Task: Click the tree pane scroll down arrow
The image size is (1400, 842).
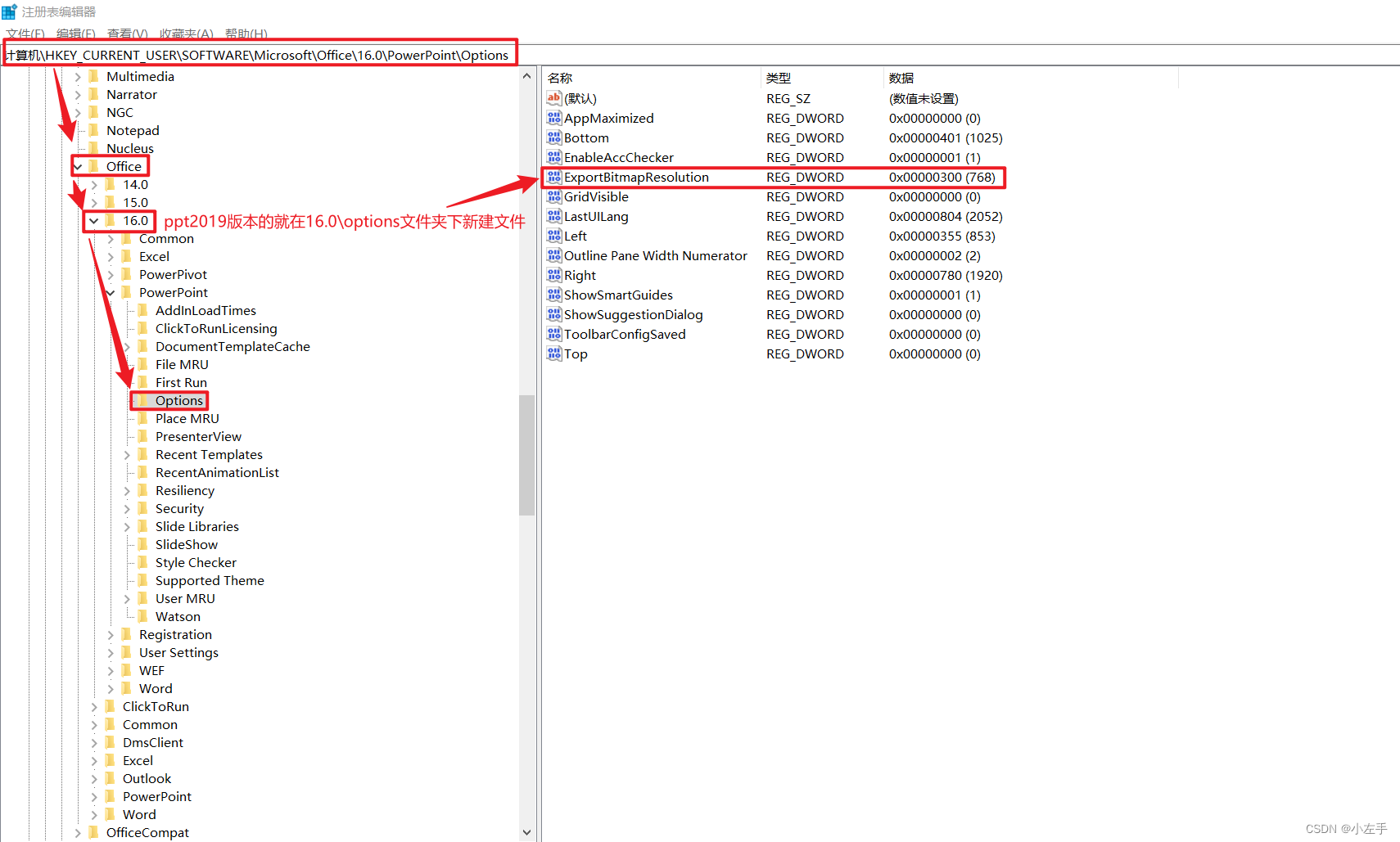Action: point(526,832)
